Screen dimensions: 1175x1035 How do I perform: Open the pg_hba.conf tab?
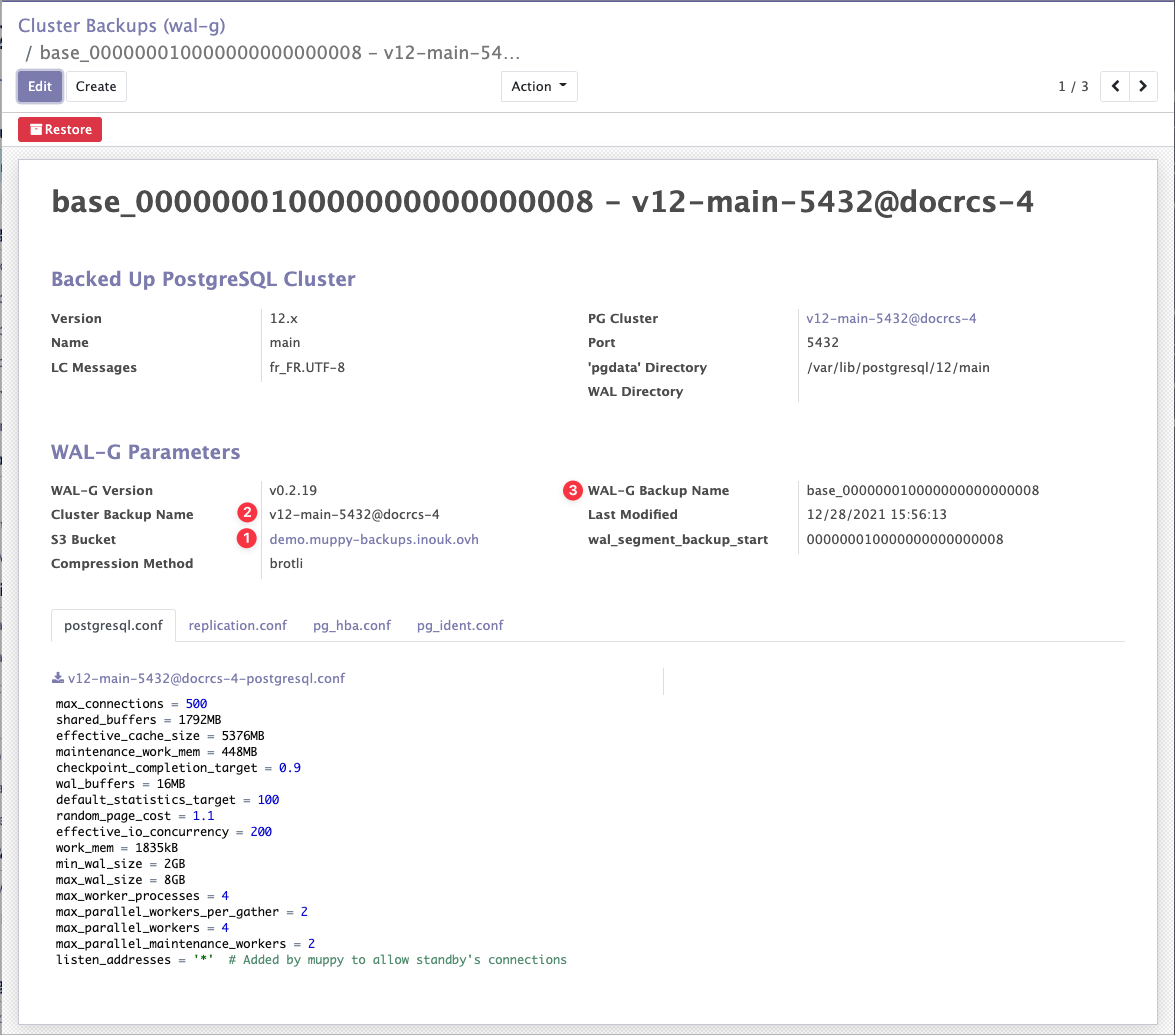pyautogui.click(x=351, y=625)
